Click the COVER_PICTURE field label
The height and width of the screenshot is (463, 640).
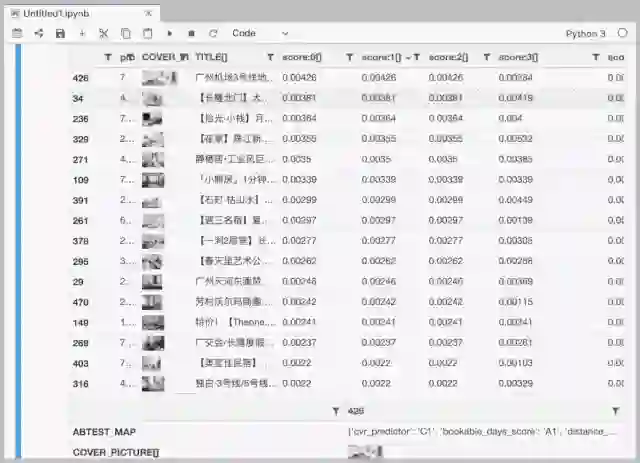point(116,452)
